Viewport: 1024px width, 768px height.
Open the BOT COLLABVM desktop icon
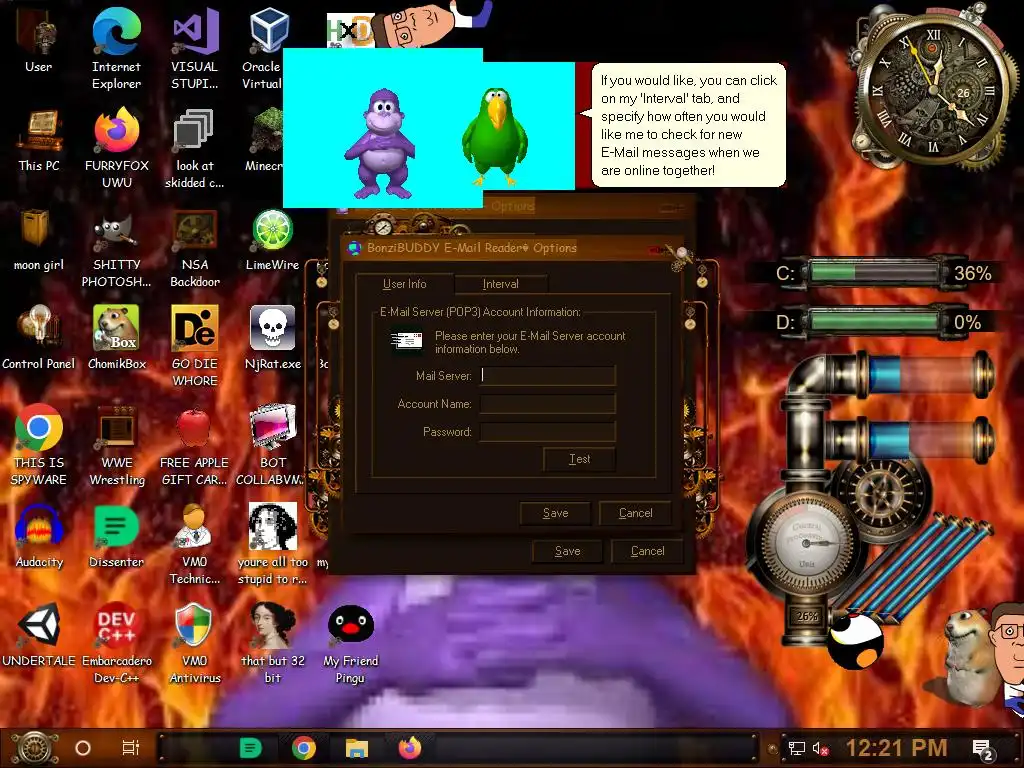pyautogui.click(x=270, y=445)
